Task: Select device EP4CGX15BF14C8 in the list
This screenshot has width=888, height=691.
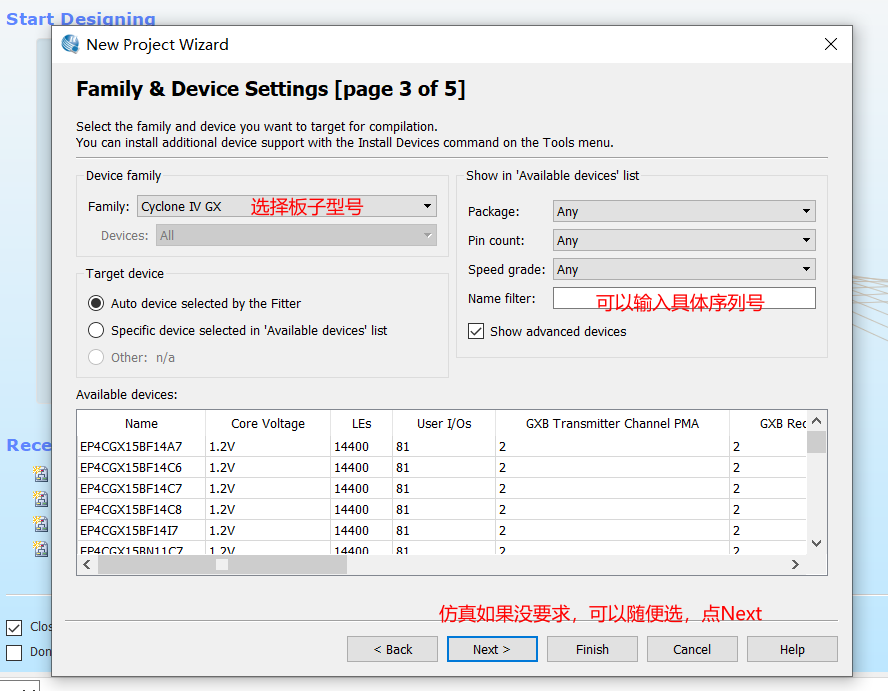Action: point(442,509)
